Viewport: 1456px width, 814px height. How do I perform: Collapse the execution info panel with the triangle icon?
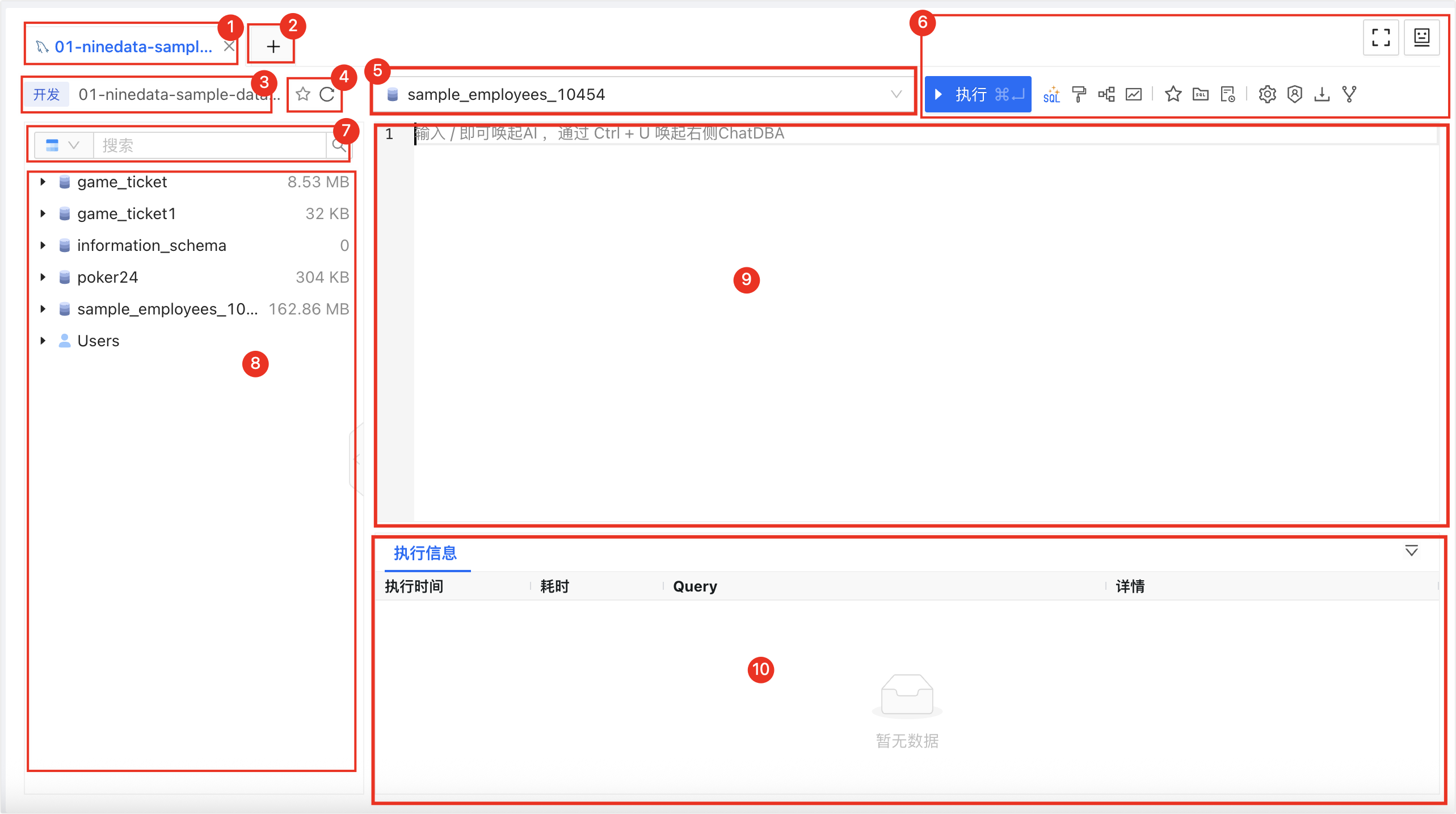(x=1411, y=551)
